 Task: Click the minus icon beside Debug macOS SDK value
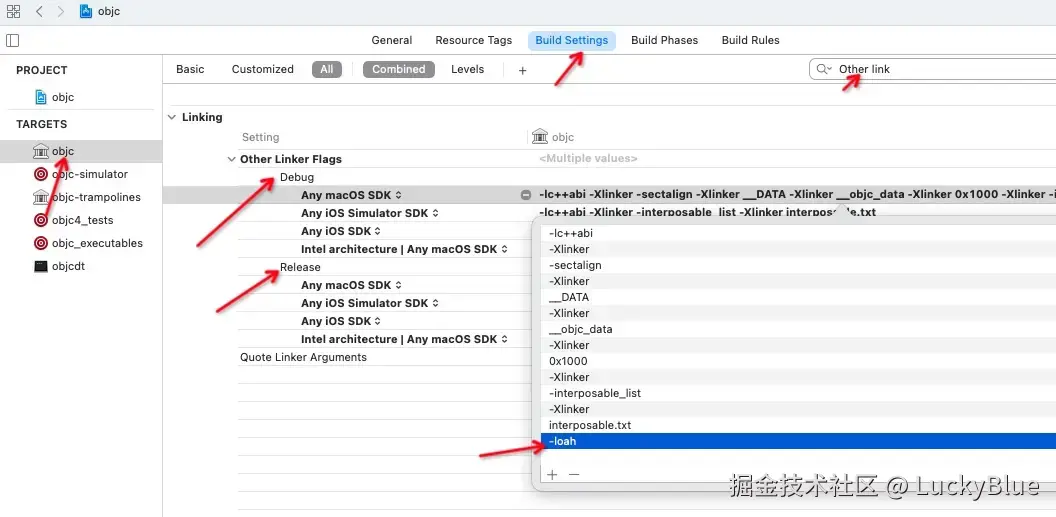tap(526, 195)
